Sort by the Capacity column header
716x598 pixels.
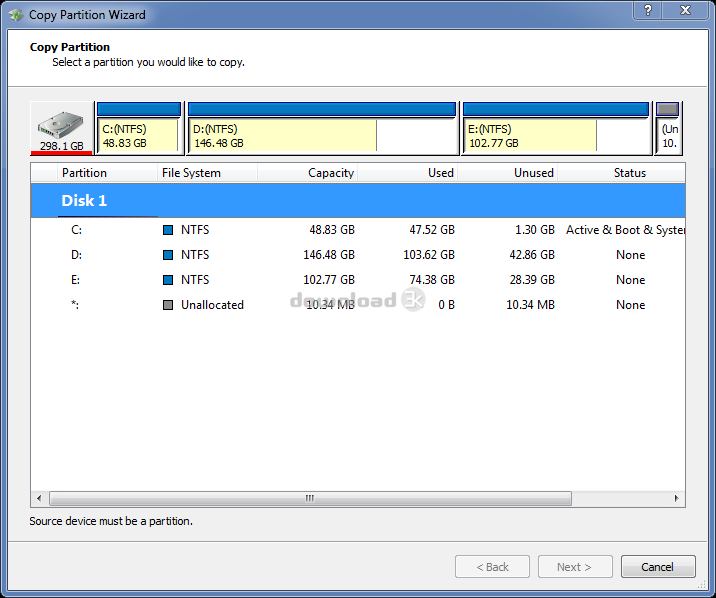(x=308, y=173)
